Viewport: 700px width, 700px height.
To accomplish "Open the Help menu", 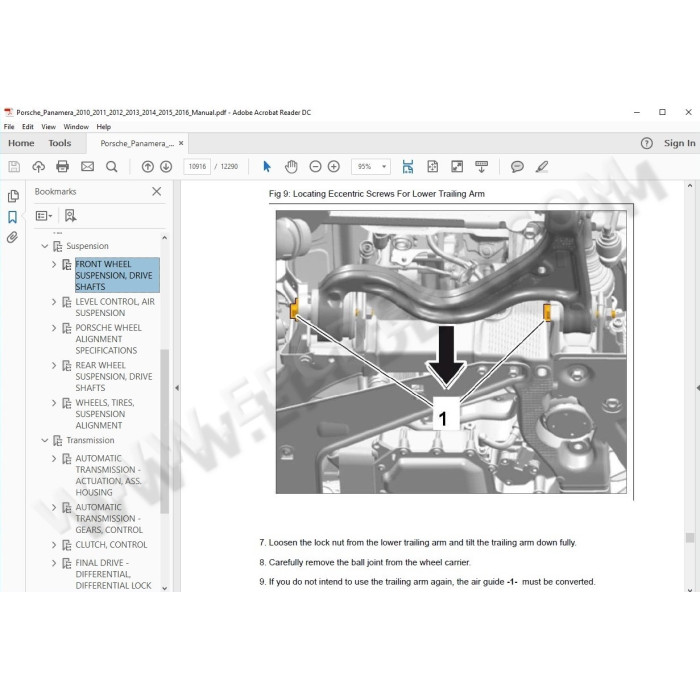I will pos(104,127).
